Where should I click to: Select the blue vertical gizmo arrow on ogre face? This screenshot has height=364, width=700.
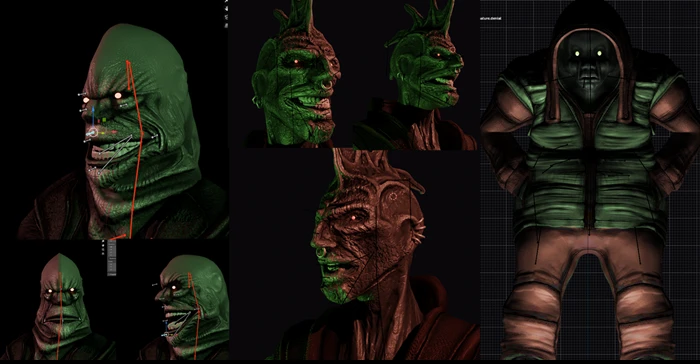point(93,117)
